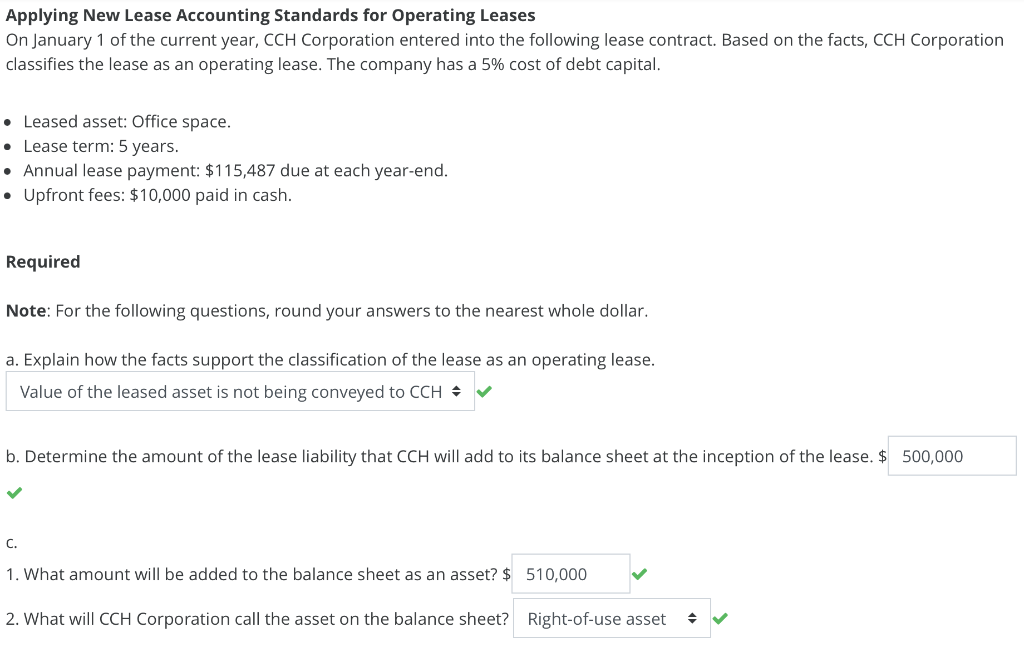The height and width of the screenshot is (652, 1024).
Task: Click the chevron in the Right-of-use asset dropdown
Action: click(x=694, y=618)
